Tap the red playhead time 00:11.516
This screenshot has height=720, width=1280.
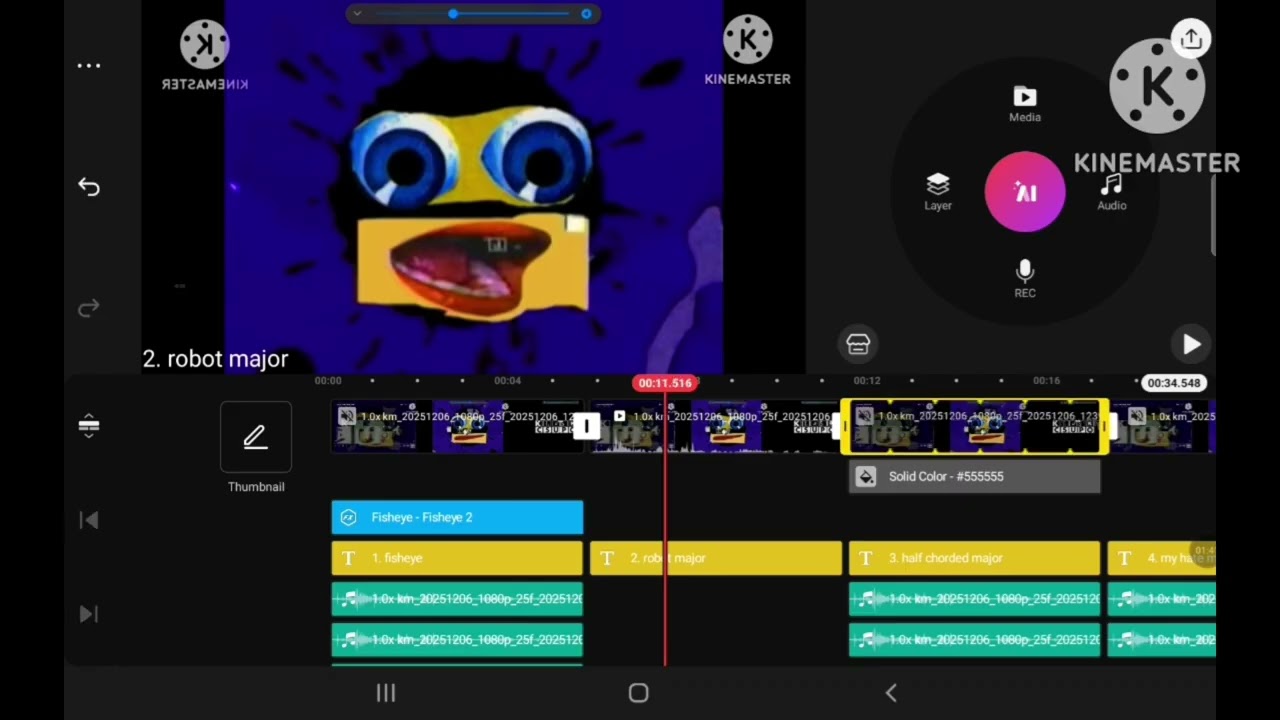(x=665, y=383)
